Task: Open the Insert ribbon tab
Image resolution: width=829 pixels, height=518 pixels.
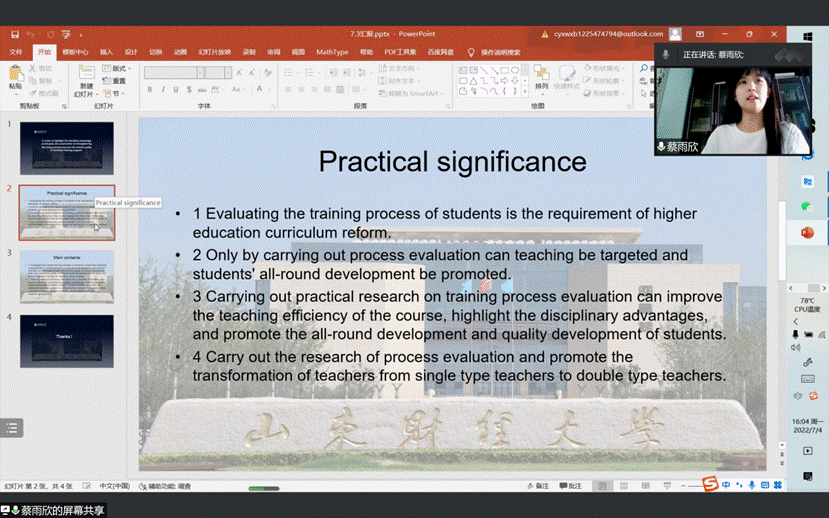Action: (x=106, y=52)
